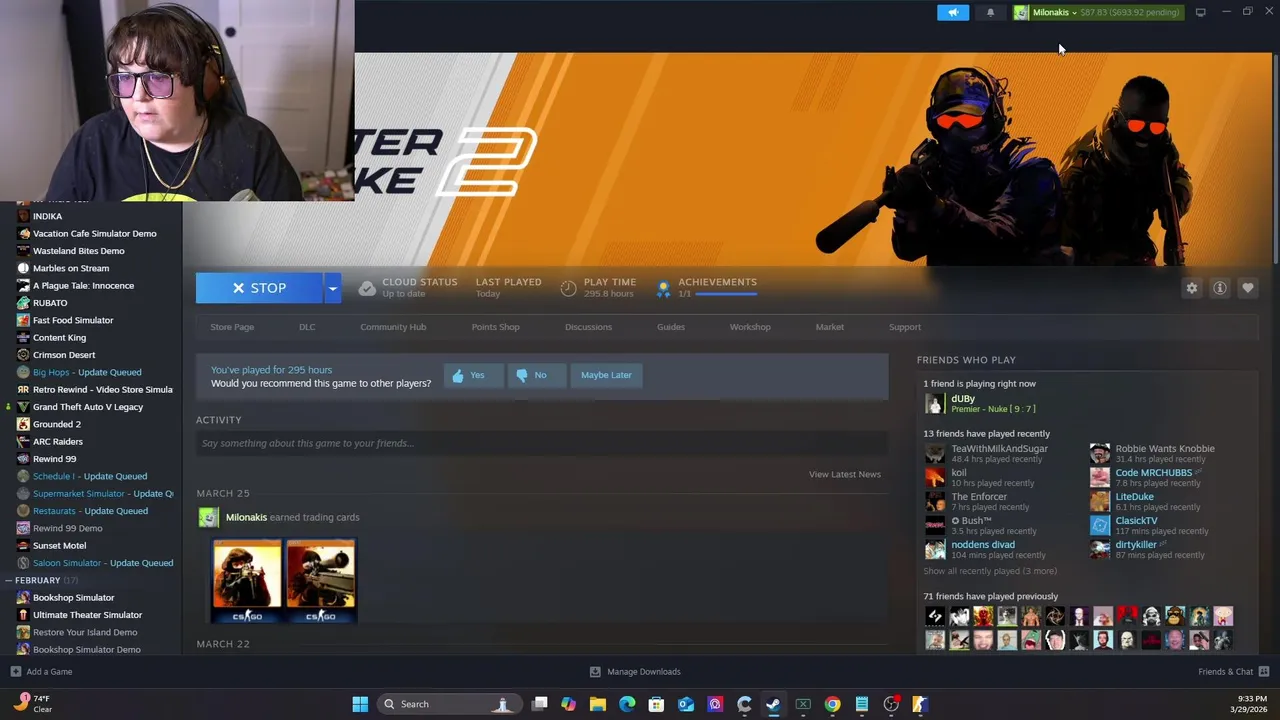Click friend name noddens divad
Image resolution: width=1280 pixels, height=720 pixels.
click(983, 545)
